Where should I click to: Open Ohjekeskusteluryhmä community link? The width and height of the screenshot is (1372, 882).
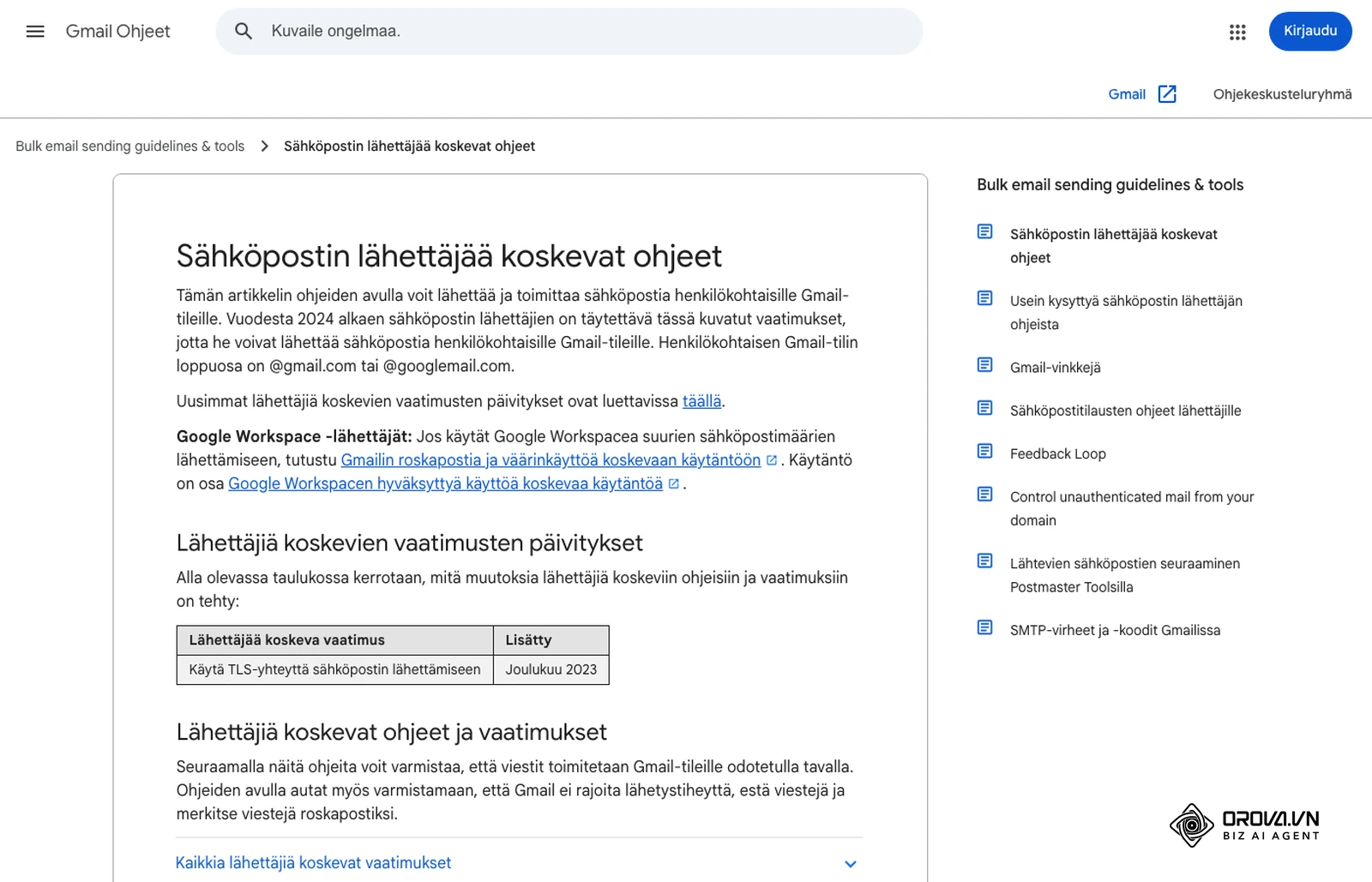click(x=1282, y=94)
